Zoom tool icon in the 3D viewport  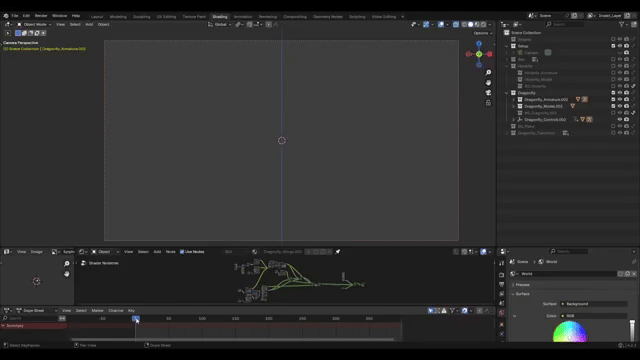[x=488, y=73]
